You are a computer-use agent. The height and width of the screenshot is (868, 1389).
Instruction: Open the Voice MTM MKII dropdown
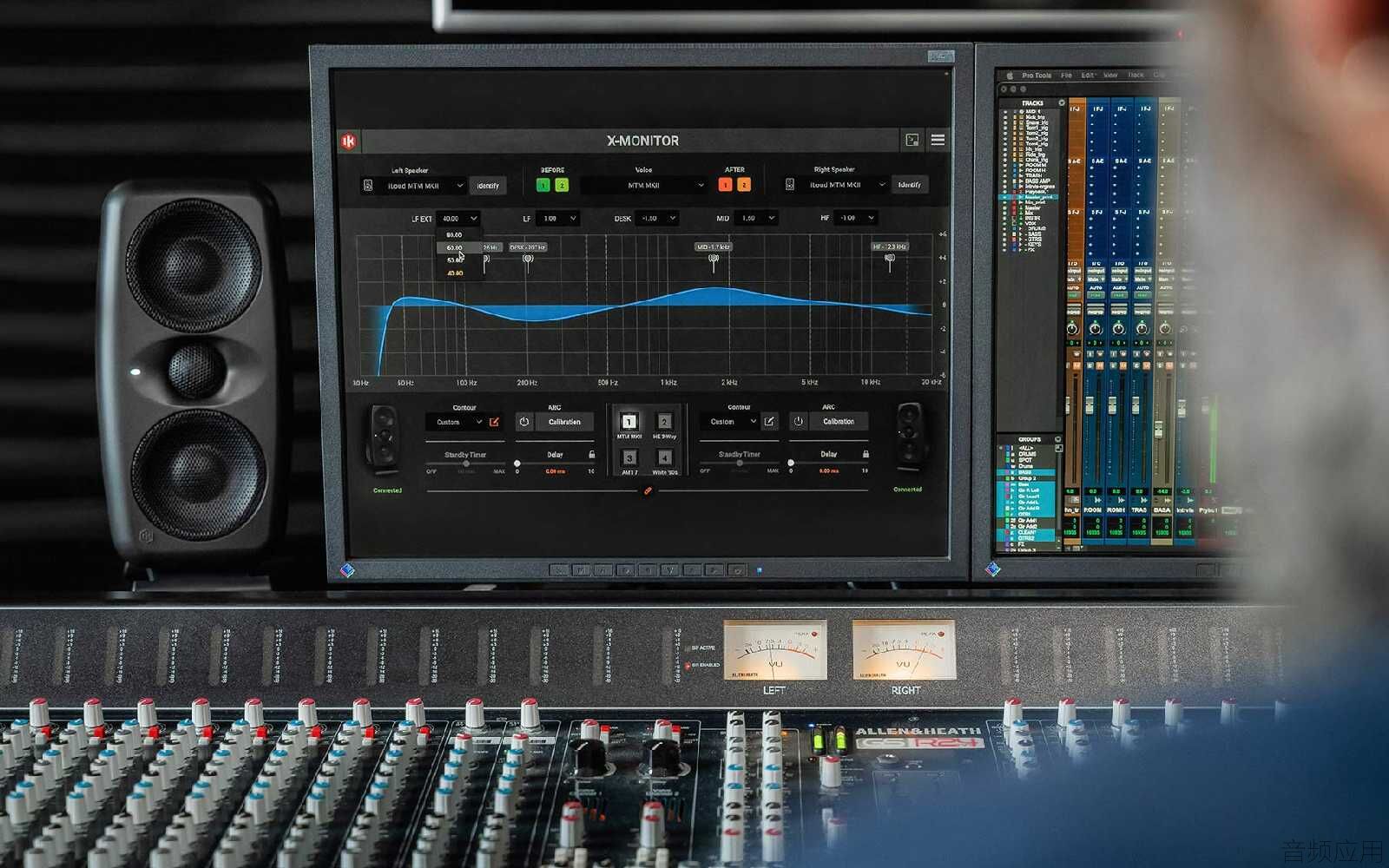pos(643,185)
